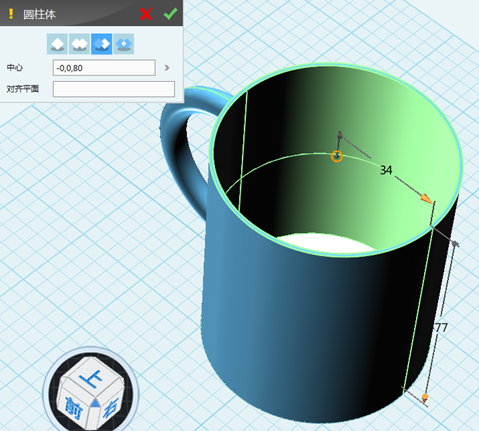Choose the subtract boolean mode icon
This screenshot has height=431, width=479.
[x=101, y=44]
